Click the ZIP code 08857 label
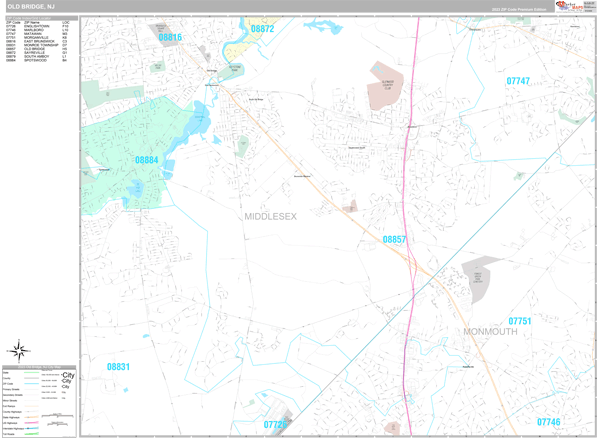Image resolution: width=600 pixels, height=438 pixels. point(395,239)
